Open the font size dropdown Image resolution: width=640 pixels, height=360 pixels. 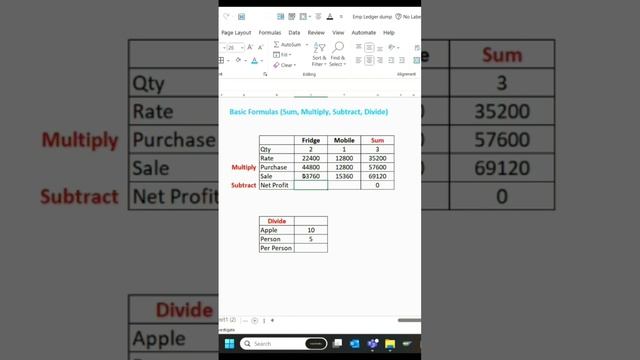tap(242, 48)
